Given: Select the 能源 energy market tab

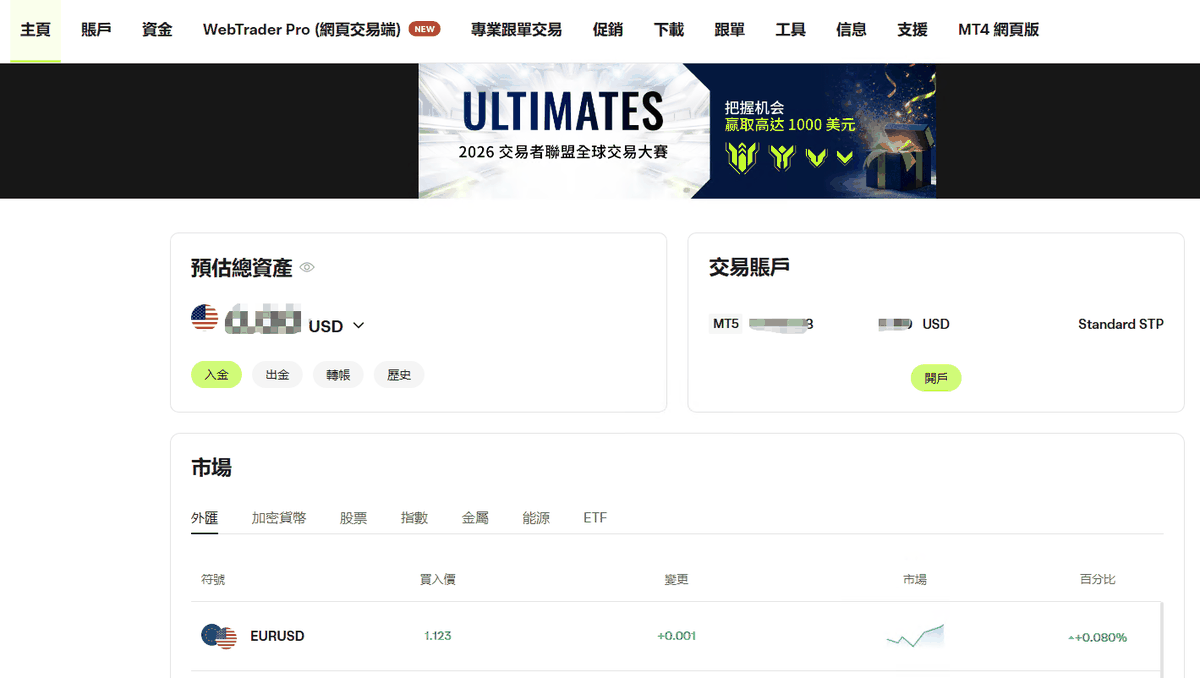Looking at the screenshot, I should (536, 518).
